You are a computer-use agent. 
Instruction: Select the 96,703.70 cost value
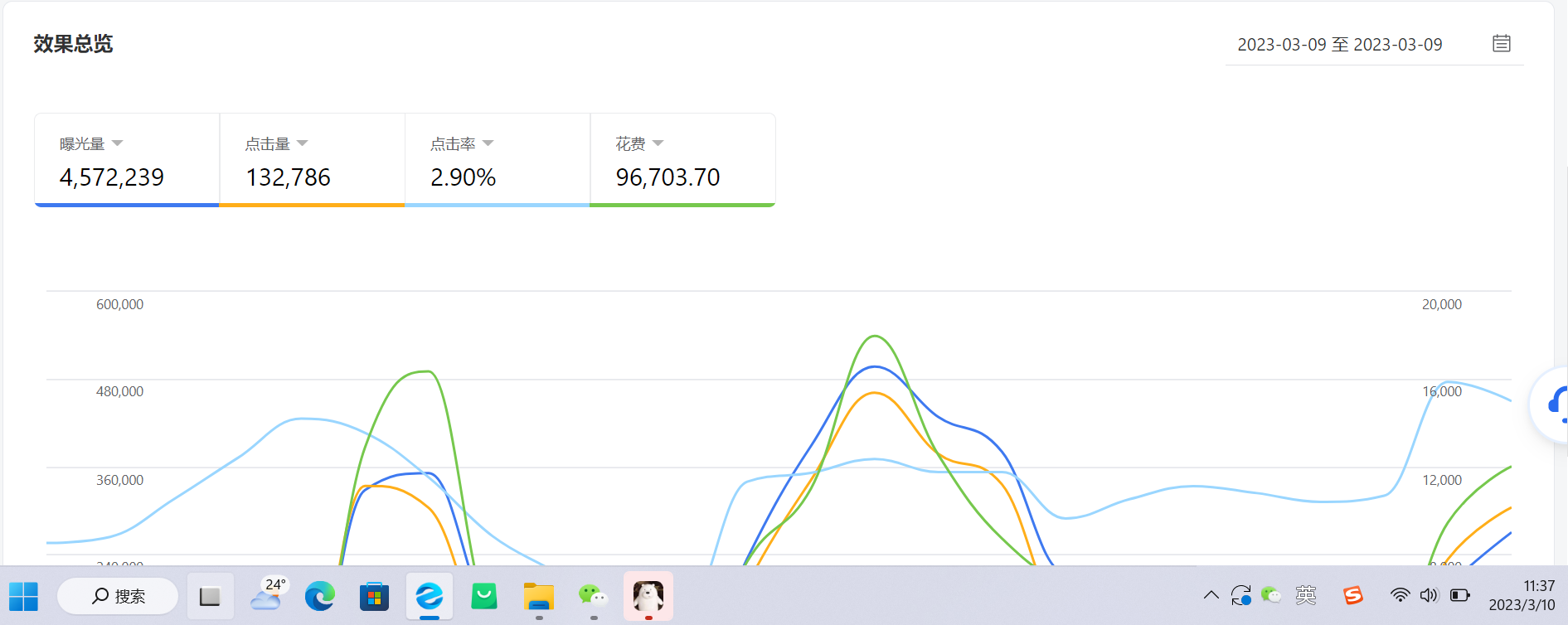667,177
